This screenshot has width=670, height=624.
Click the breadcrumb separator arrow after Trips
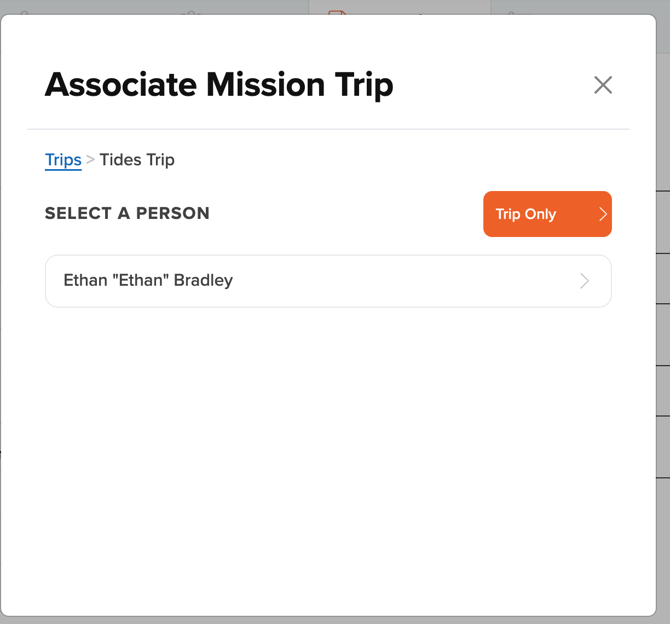coord(90,160)
